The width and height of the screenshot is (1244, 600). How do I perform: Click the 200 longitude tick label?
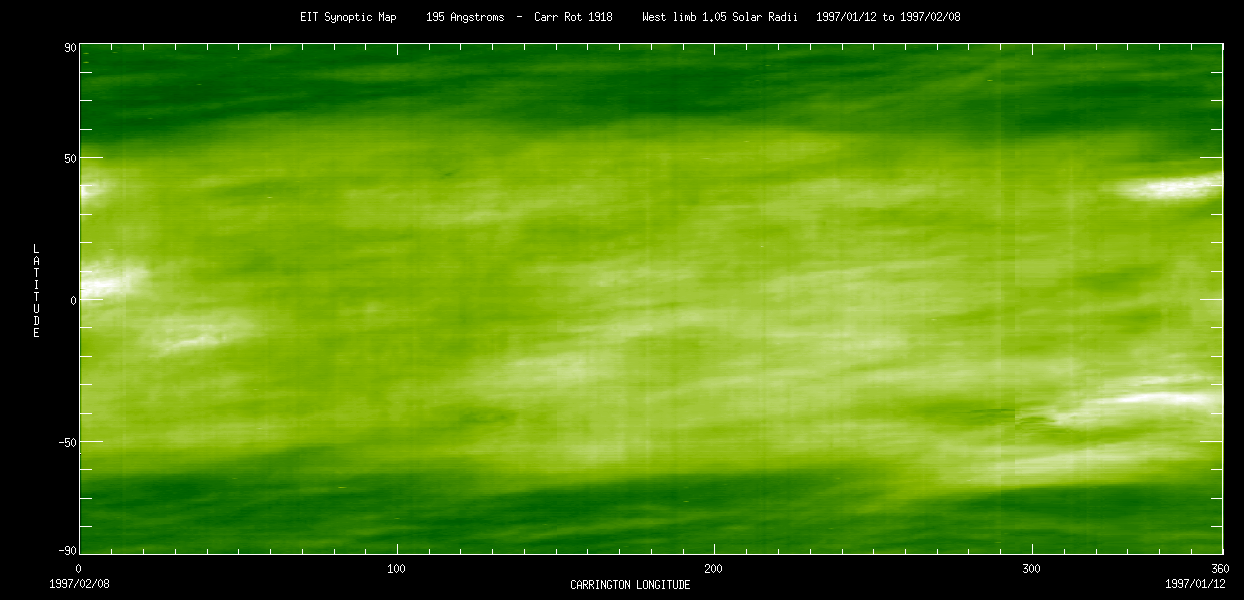click(x=714, y=568)
